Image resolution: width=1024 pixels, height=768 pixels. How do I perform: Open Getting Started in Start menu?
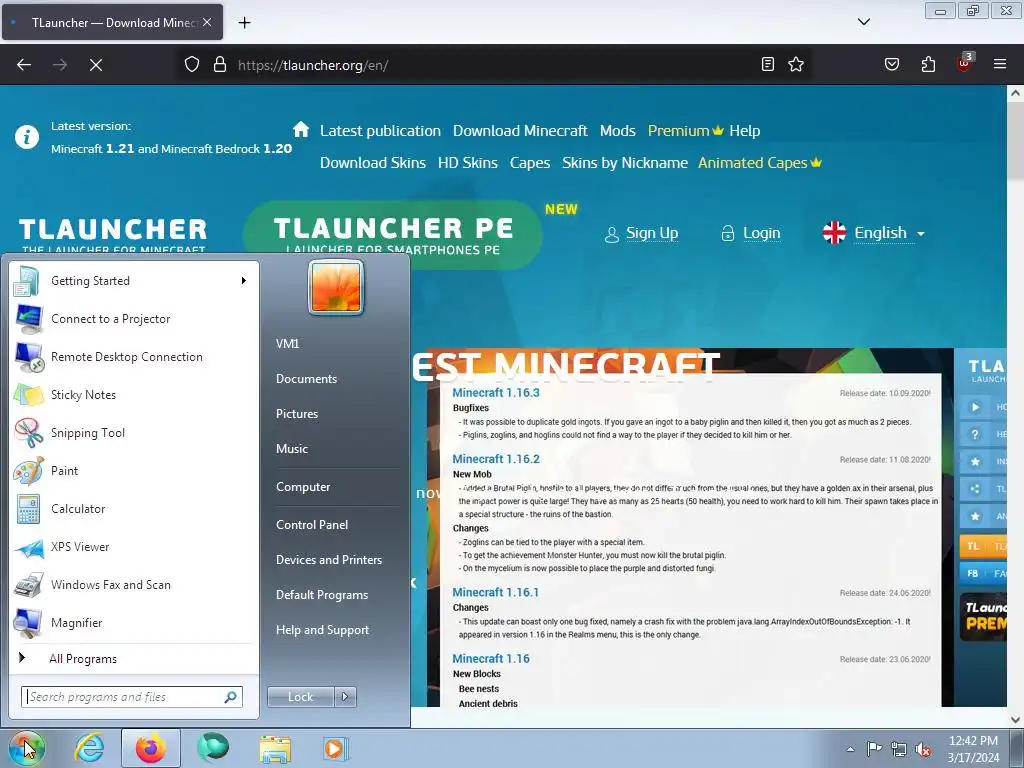[x=134, y=281]
